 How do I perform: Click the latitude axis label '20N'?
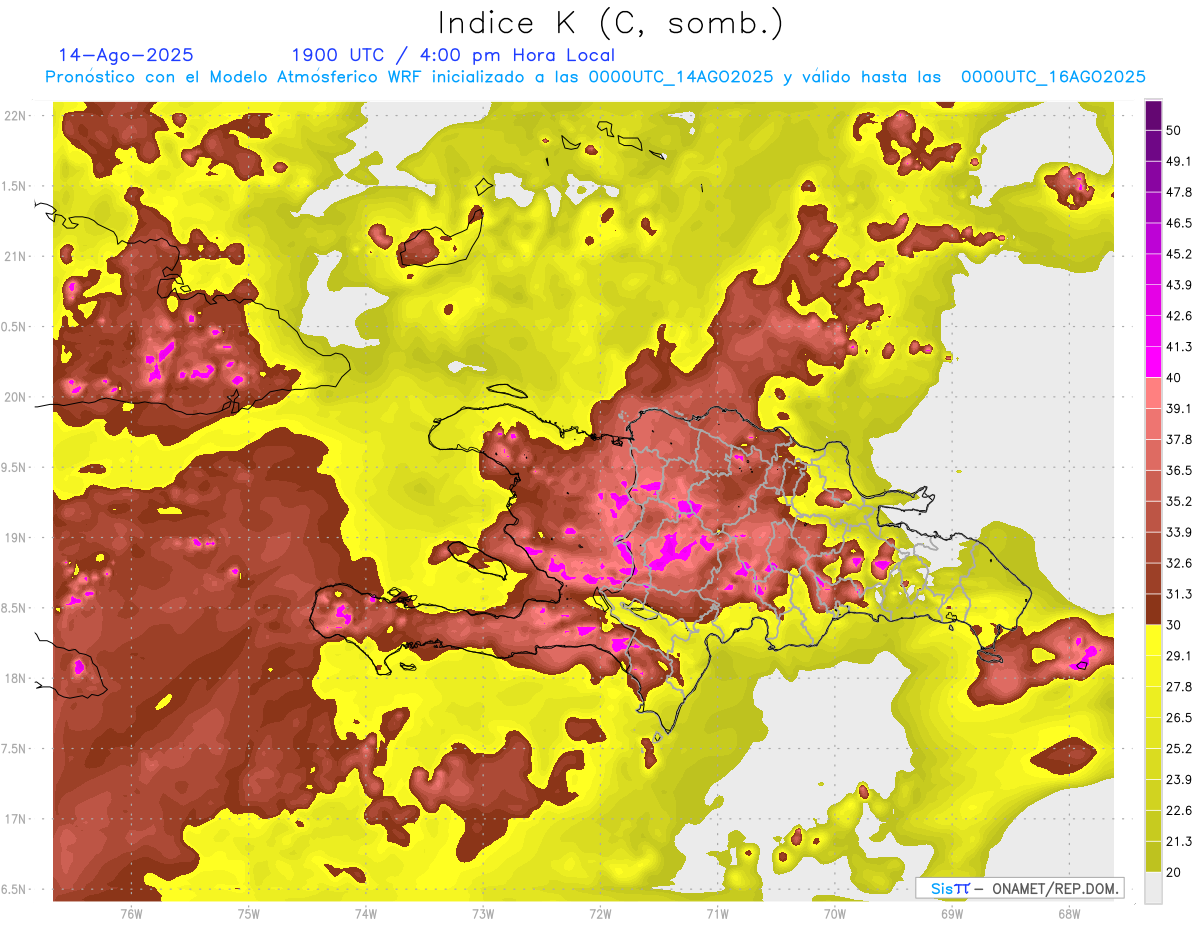point(16,397)
